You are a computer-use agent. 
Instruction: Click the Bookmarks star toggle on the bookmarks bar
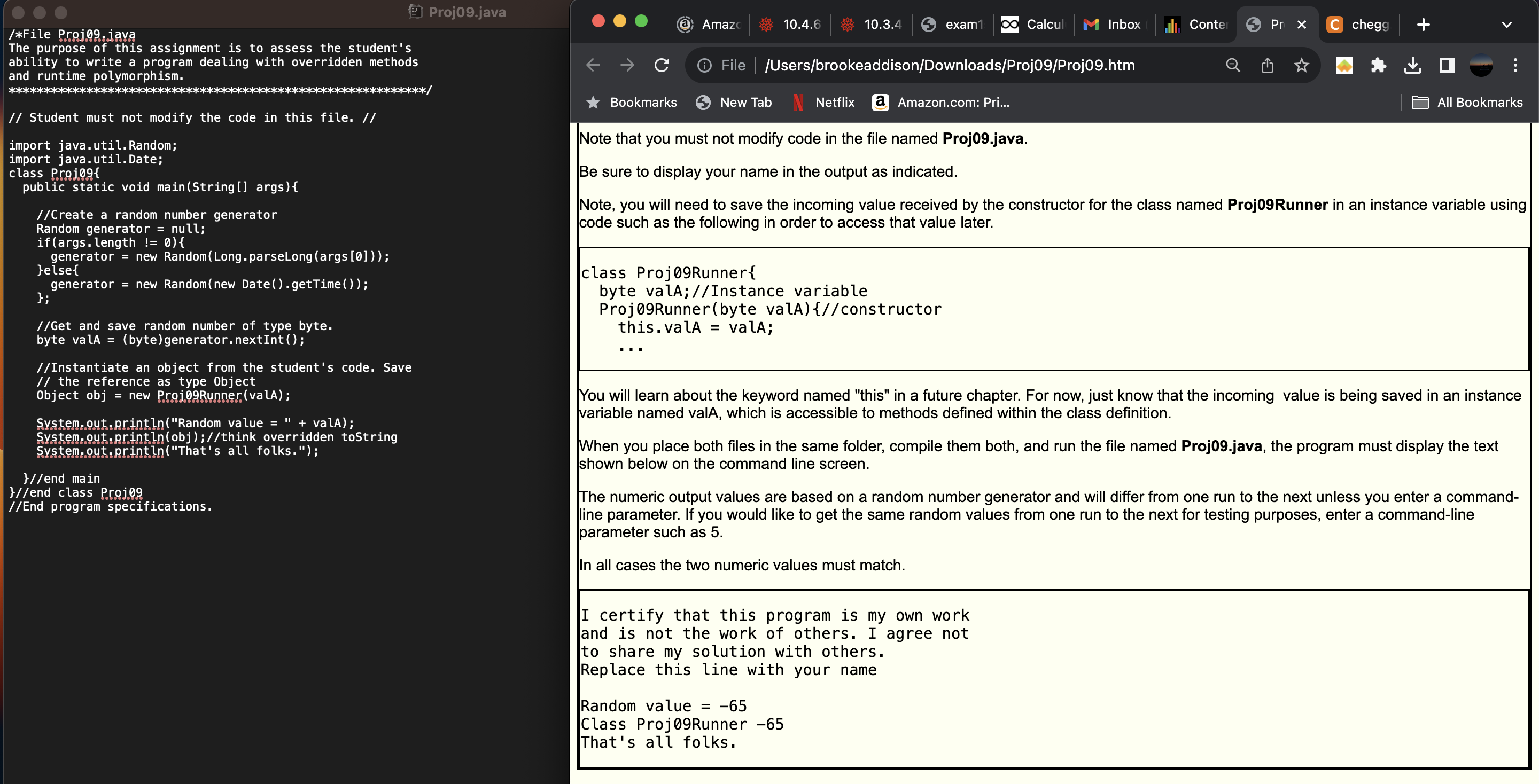[x=593, y=102]
